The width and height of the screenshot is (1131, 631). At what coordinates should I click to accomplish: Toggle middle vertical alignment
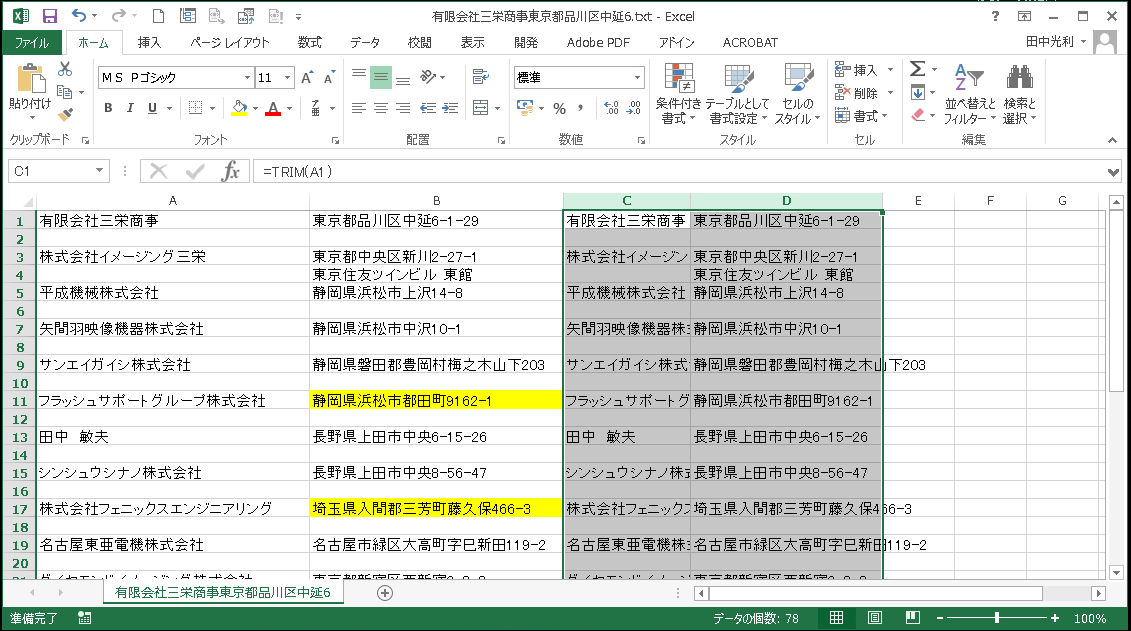pyautogui.click(x=381, y=77)
